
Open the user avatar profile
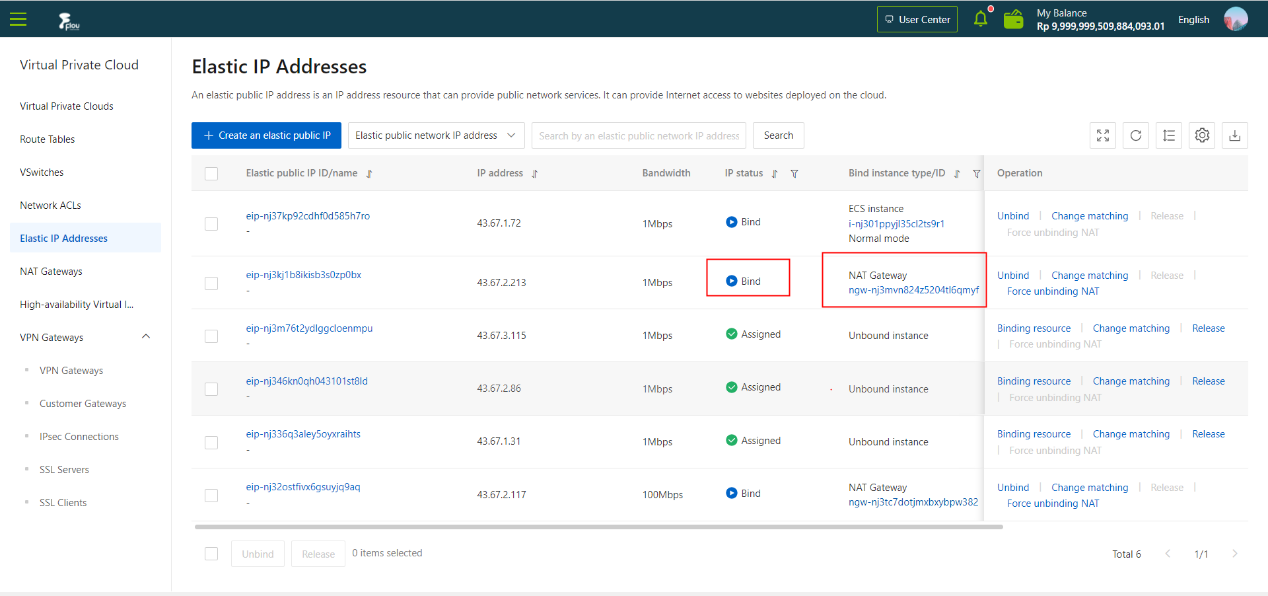(1236, 19)
